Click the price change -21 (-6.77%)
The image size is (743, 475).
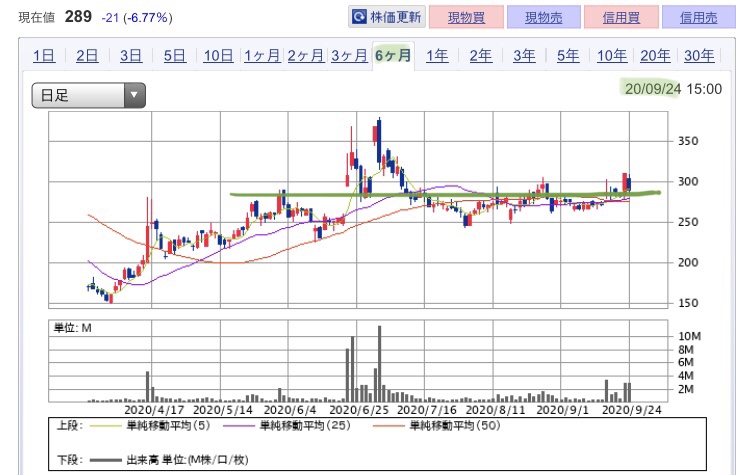[x=137, y=18]
